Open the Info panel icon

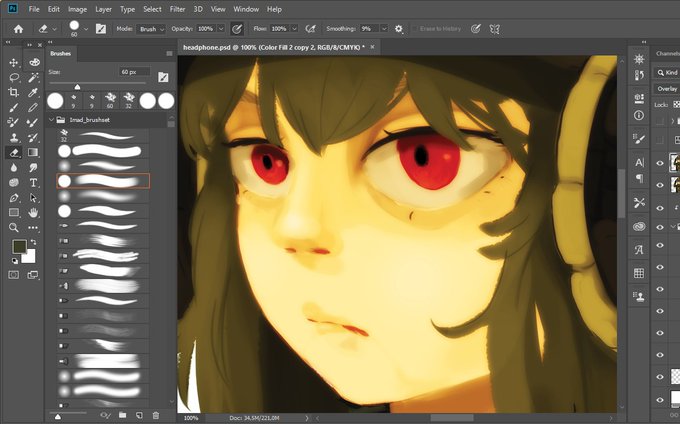tap(639, 115)
